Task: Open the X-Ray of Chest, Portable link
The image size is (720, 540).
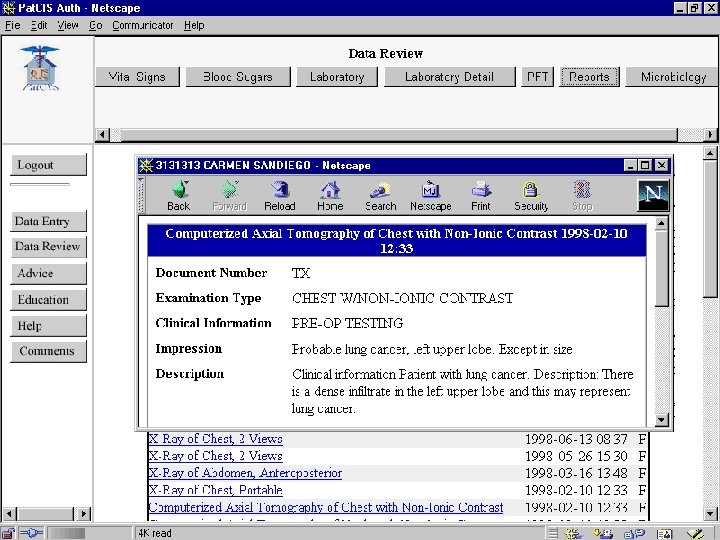Action: [215, 490]
